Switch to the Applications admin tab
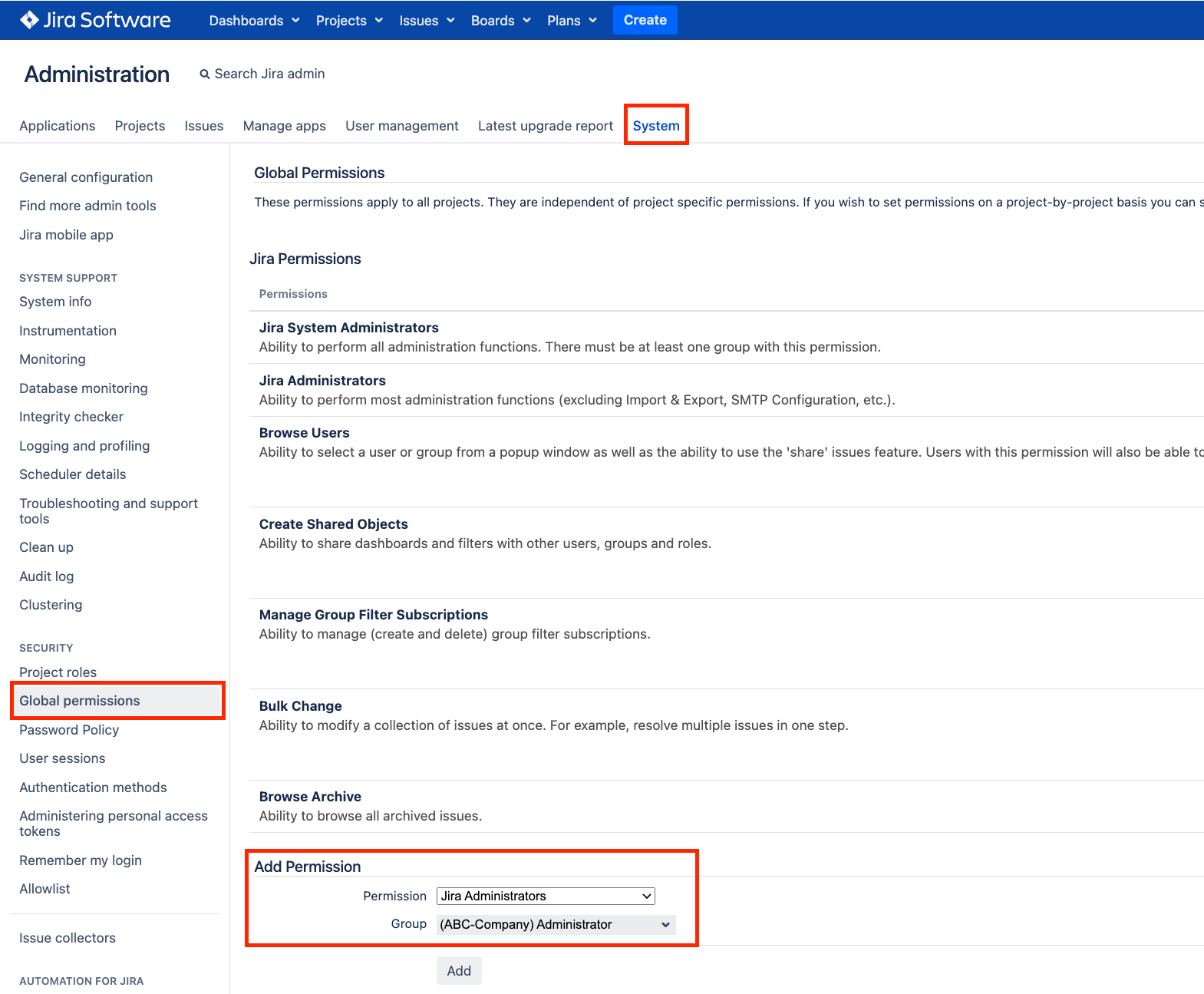Image resolution: width=1204 pixels, height=994 pixels. point(58,126)
